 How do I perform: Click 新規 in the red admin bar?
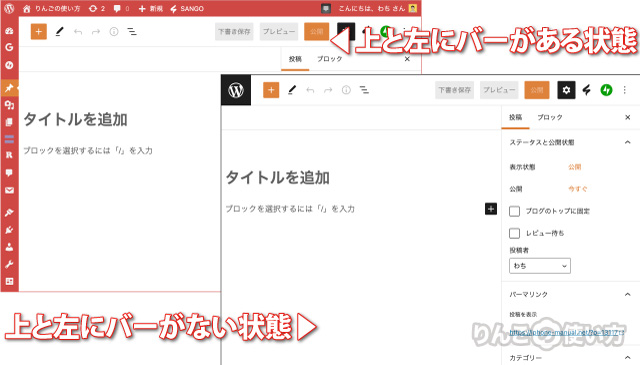click(x=151, y=9)
